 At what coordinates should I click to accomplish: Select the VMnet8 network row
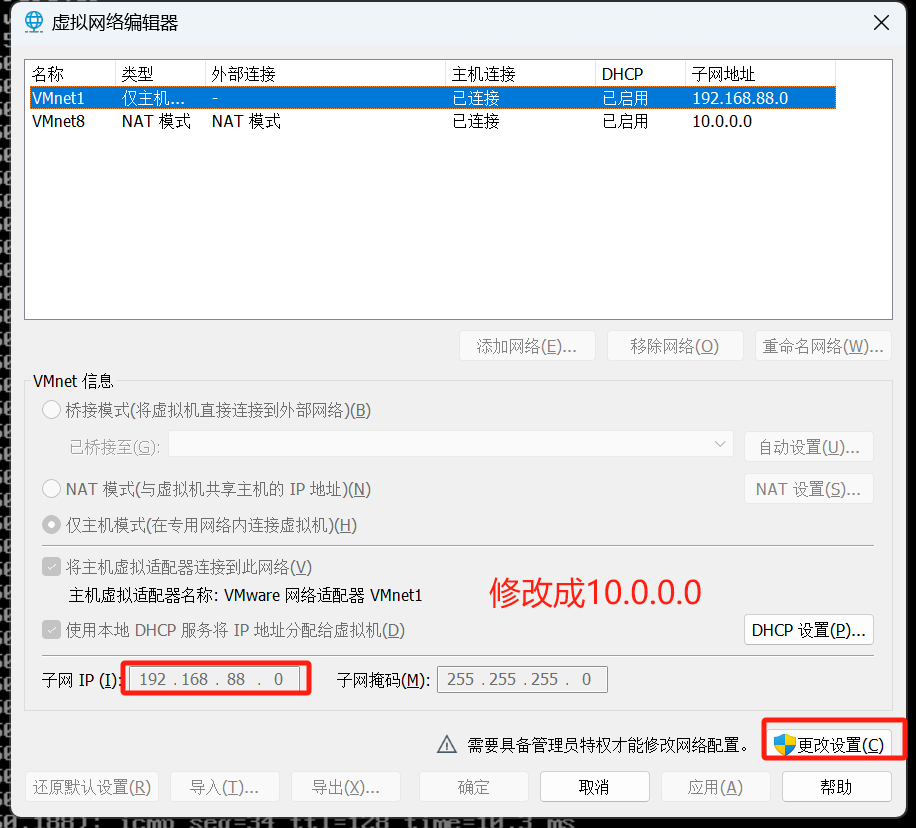(433, 121)
